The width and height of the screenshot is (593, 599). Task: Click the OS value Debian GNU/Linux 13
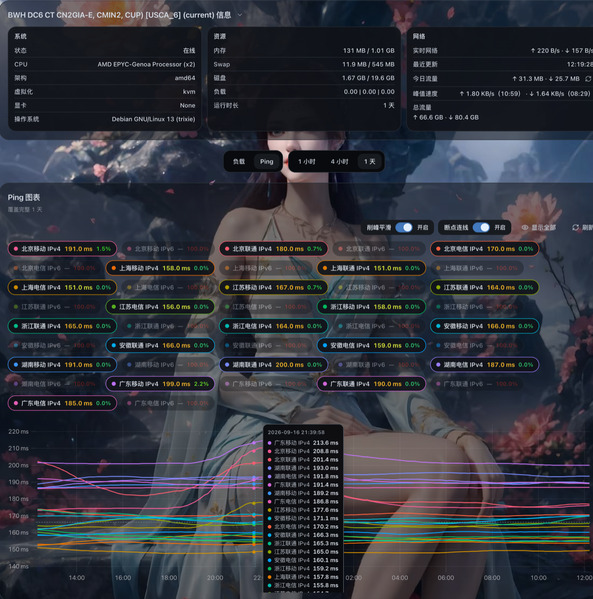click(x=153, y=119)
